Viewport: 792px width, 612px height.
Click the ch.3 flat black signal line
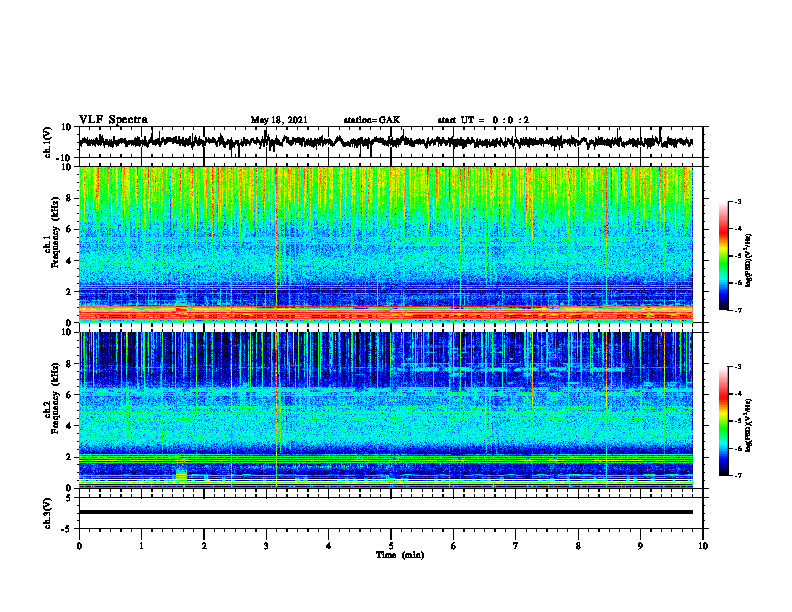(x=385, y=512)
